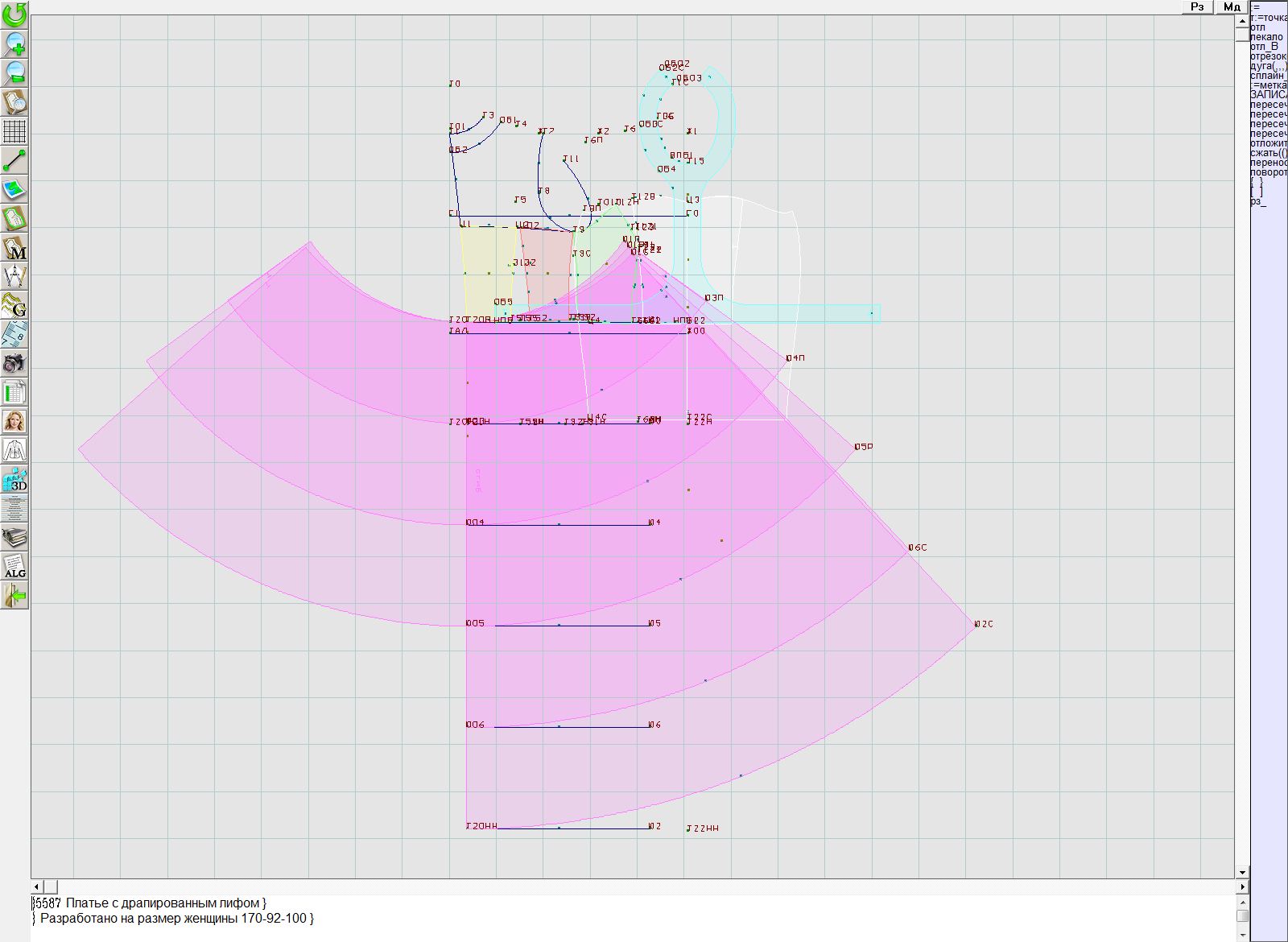The width and height of the screenshot is (1288, 942).
Task: Open the green spreadsheet table icon
Action: [x=14, y=393]
